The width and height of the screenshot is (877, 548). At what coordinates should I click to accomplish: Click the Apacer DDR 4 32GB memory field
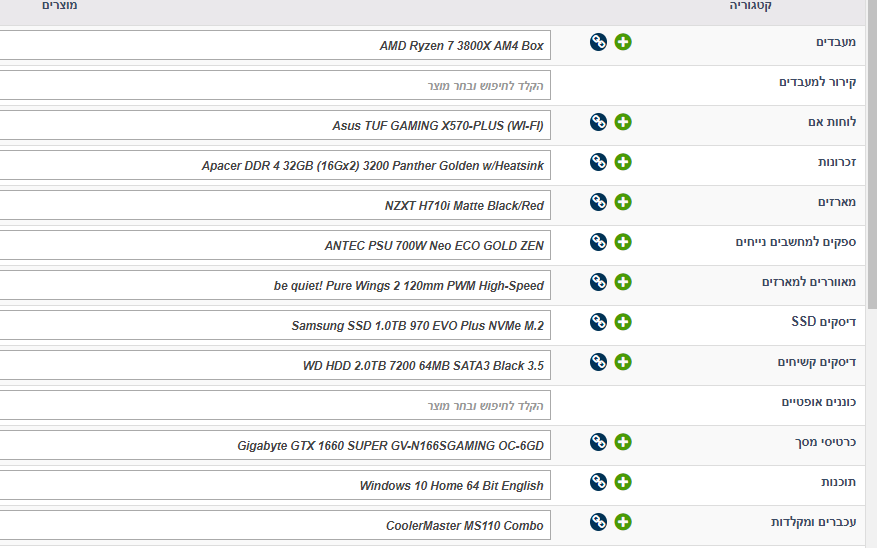pos(275,165)
